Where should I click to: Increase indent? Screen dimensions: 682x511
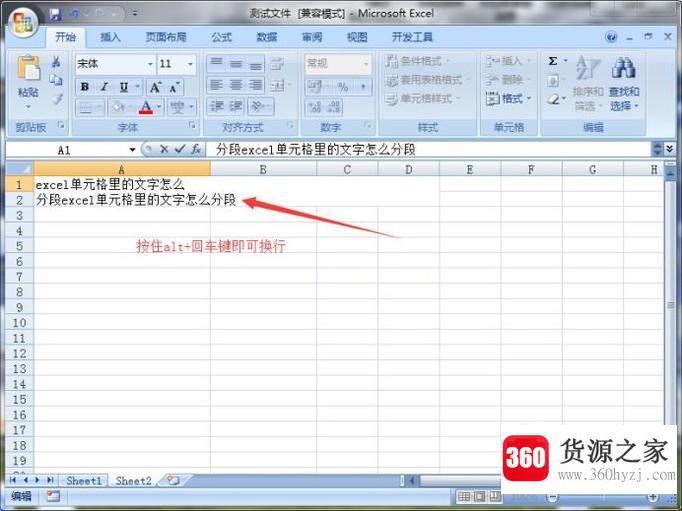coord(236,106)
